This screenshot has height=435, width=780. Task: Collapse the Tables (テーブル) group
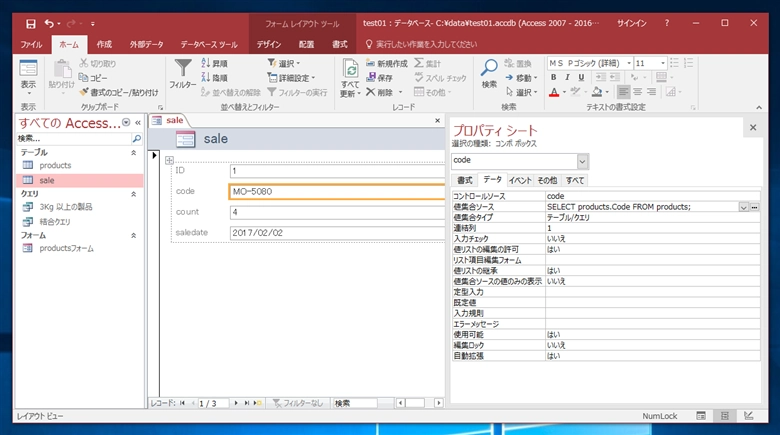pos(133,153)
